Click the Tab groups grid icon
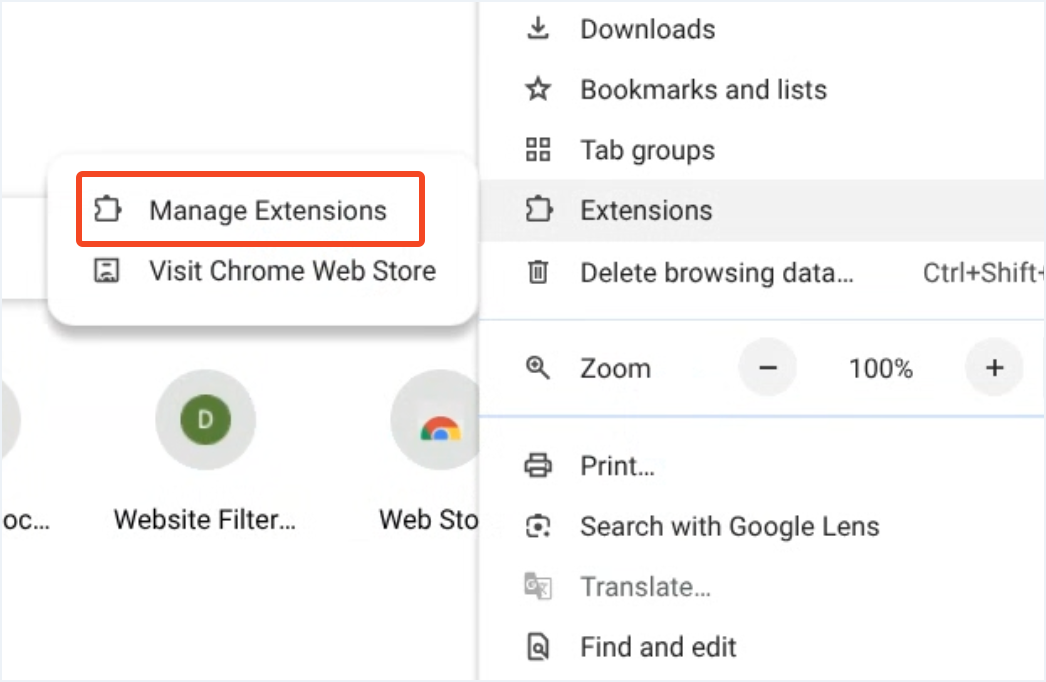This screenshot has width=1046, height=682. [x=538, y=149]
